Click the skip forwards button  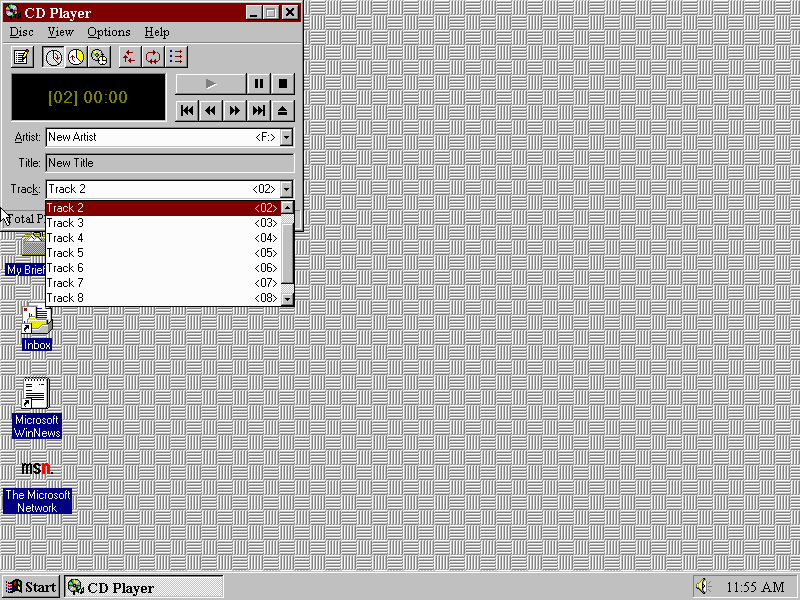[235, 110]
